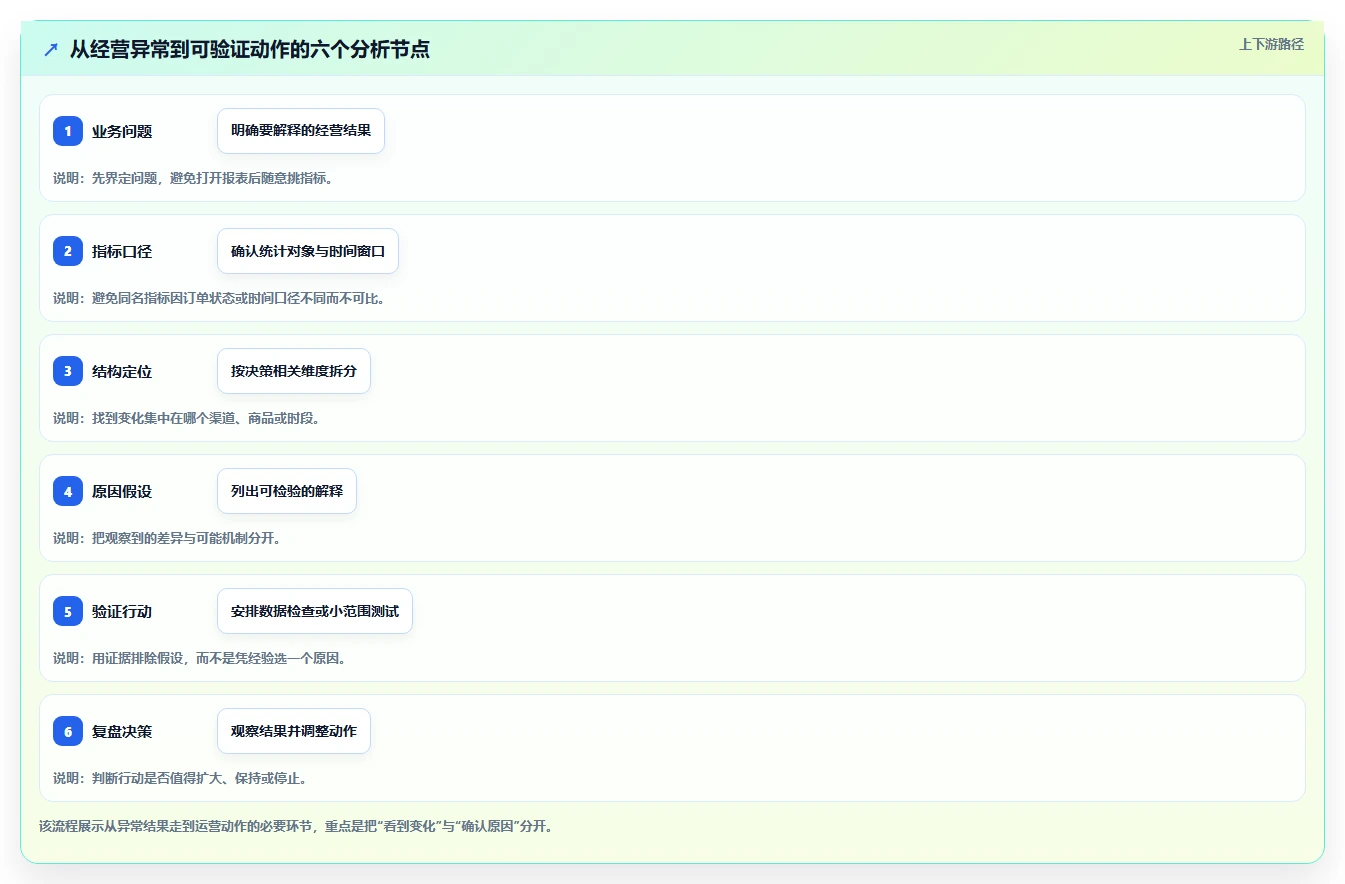Select the 列出可检验的解释 chip
Viewport: 1345px width, 884px height.
pos(287,491)
